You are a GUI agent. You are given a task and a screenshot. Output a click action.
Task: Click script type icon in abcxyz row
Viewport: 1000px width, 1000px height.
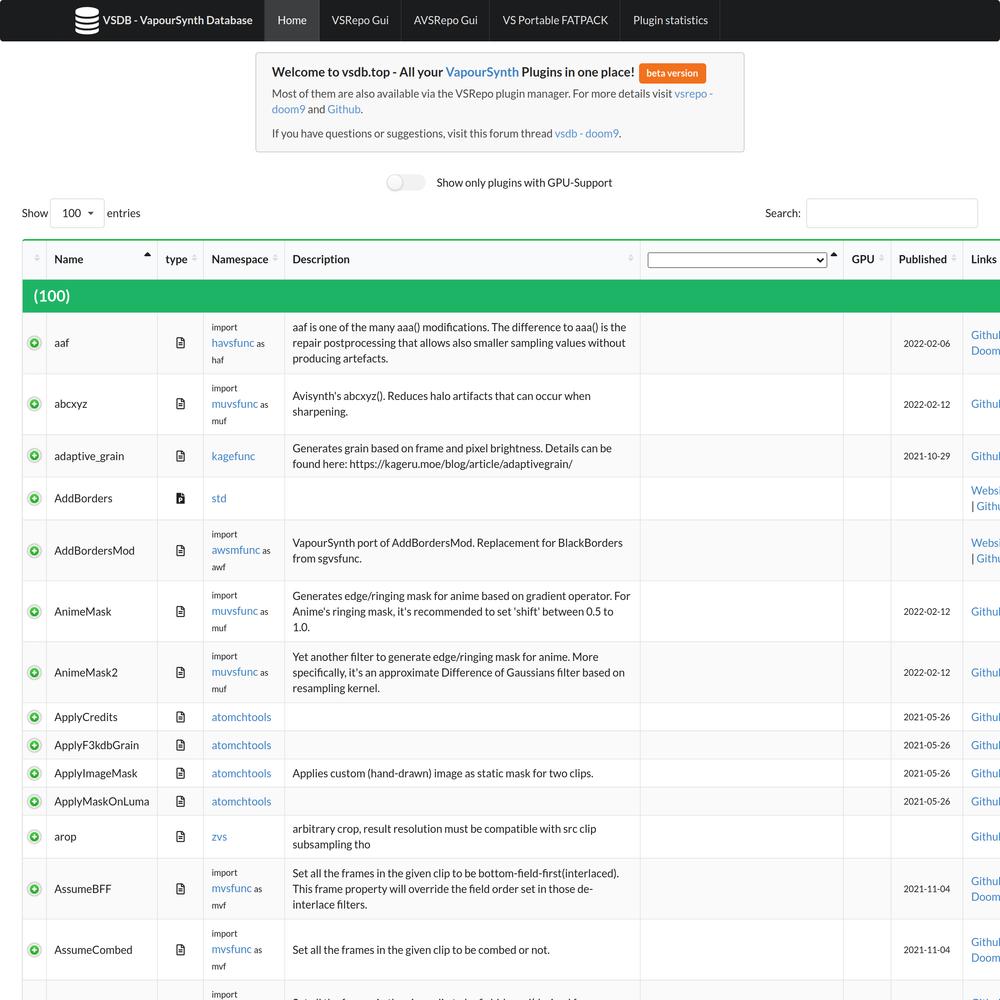coord(180,404)
